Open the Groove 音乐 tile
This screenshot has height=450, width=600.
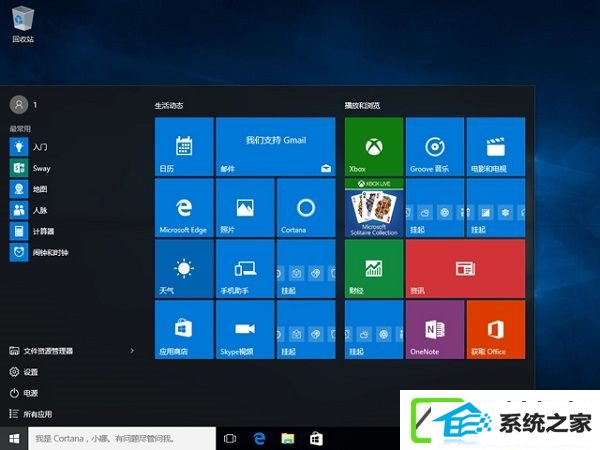coord(435,147)
